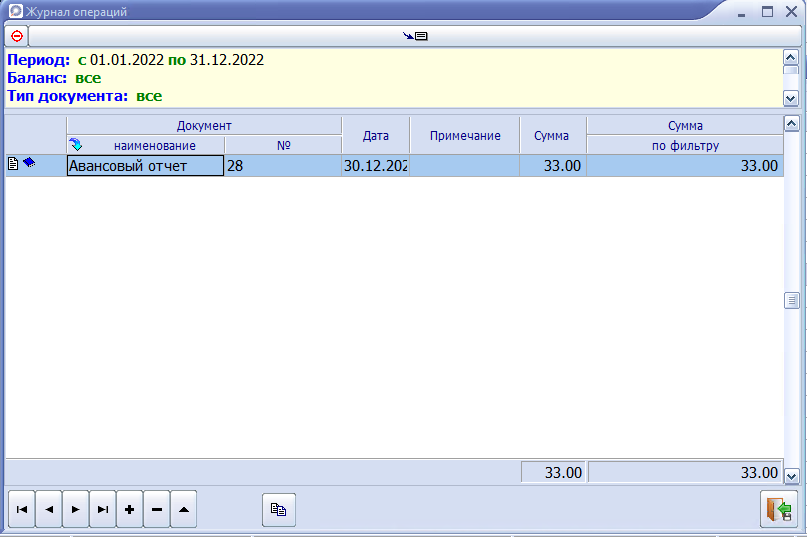The height and width of the screenshot is (537, 807).
Task: Click the Примечание column header
Action: 465,135
